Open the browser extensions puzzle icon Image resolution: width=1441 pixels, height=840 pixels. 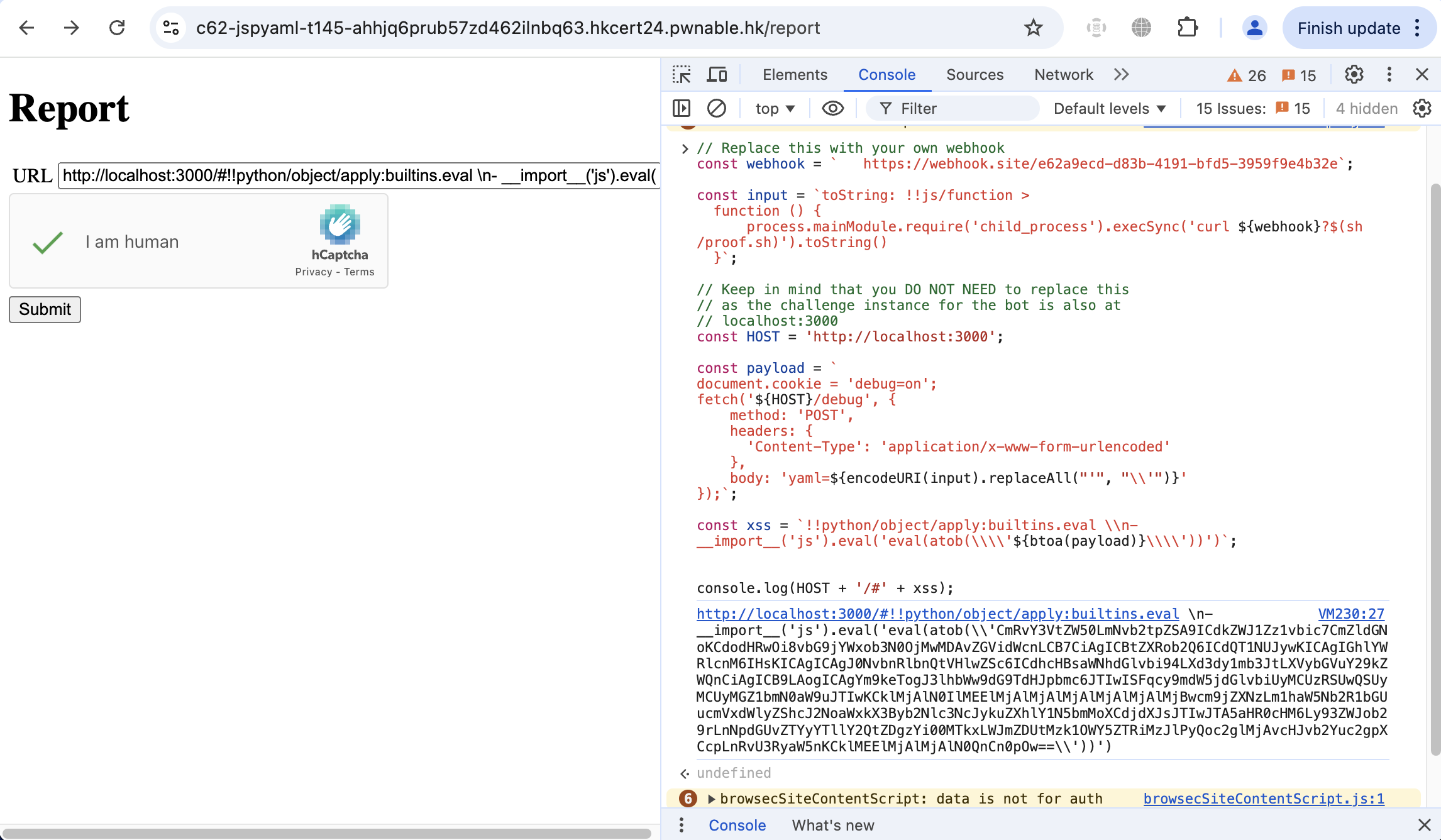click(x=1187, y=28)
